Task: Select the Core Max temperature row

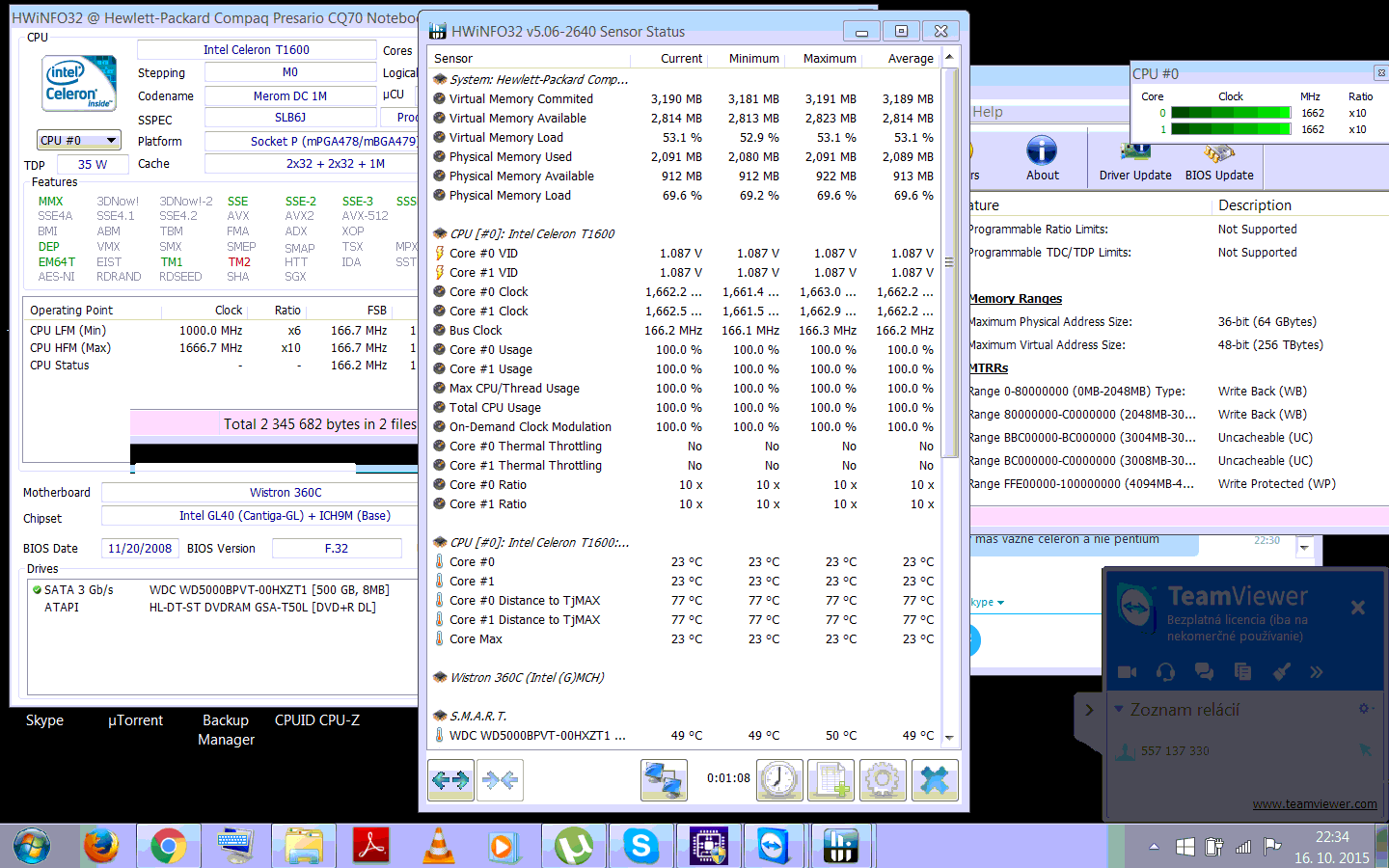Action: [683, 638]
